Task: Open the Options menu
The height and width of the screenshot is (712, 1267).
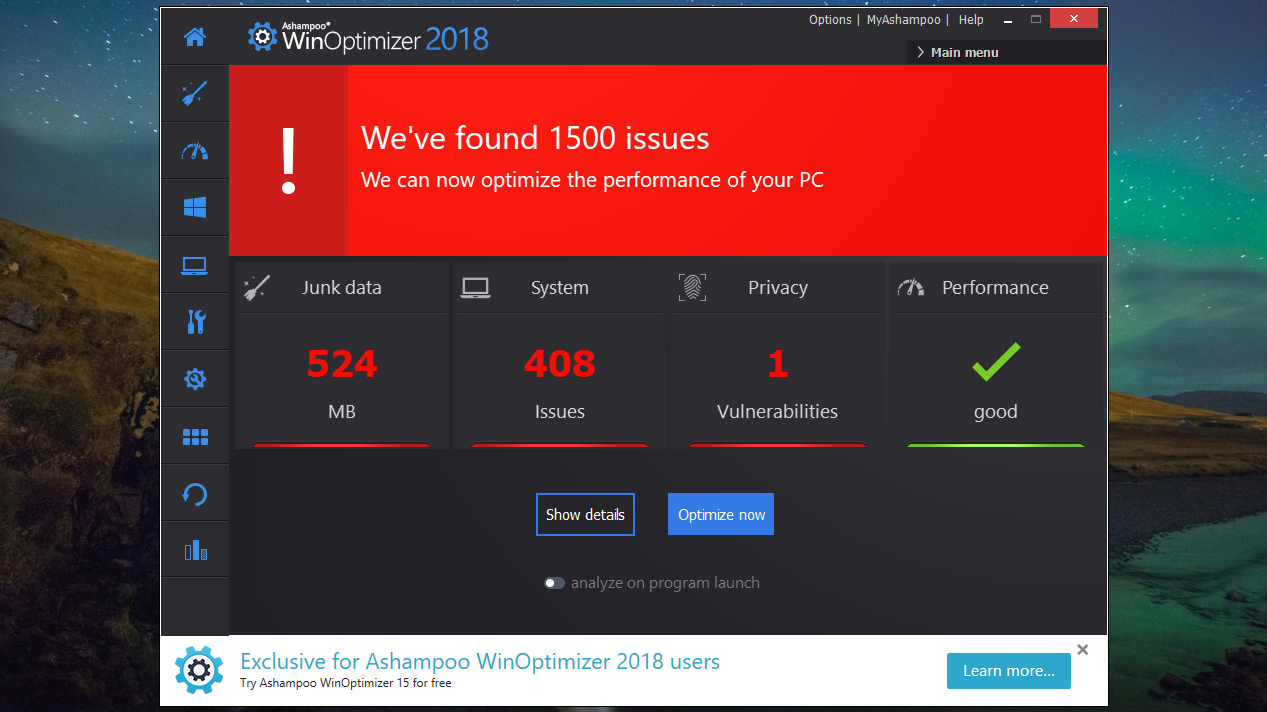Action: (830, 20)
